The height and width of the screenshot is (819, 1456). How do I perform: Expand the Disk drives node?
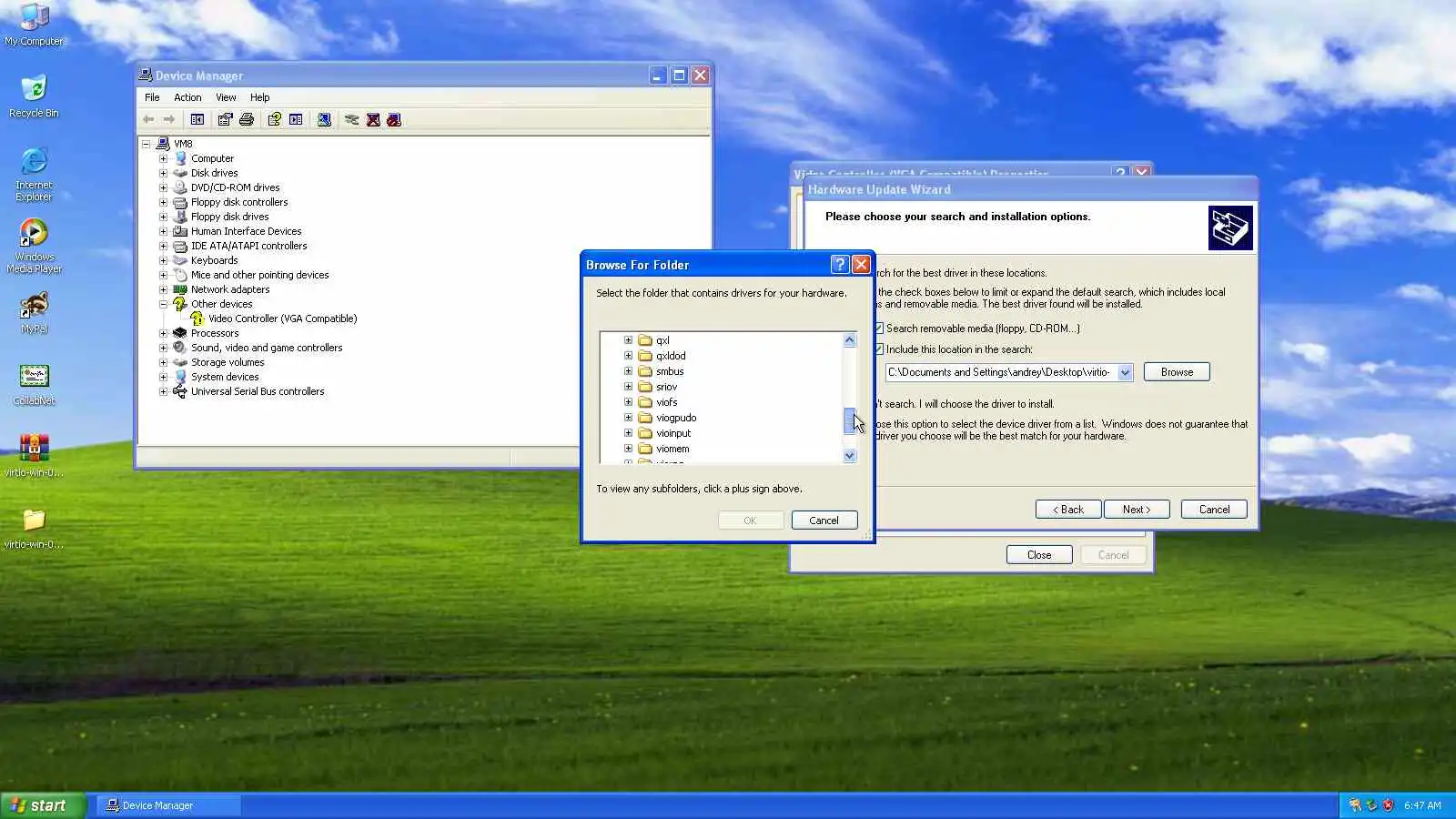pyautogui.click(x=163, y=173)
